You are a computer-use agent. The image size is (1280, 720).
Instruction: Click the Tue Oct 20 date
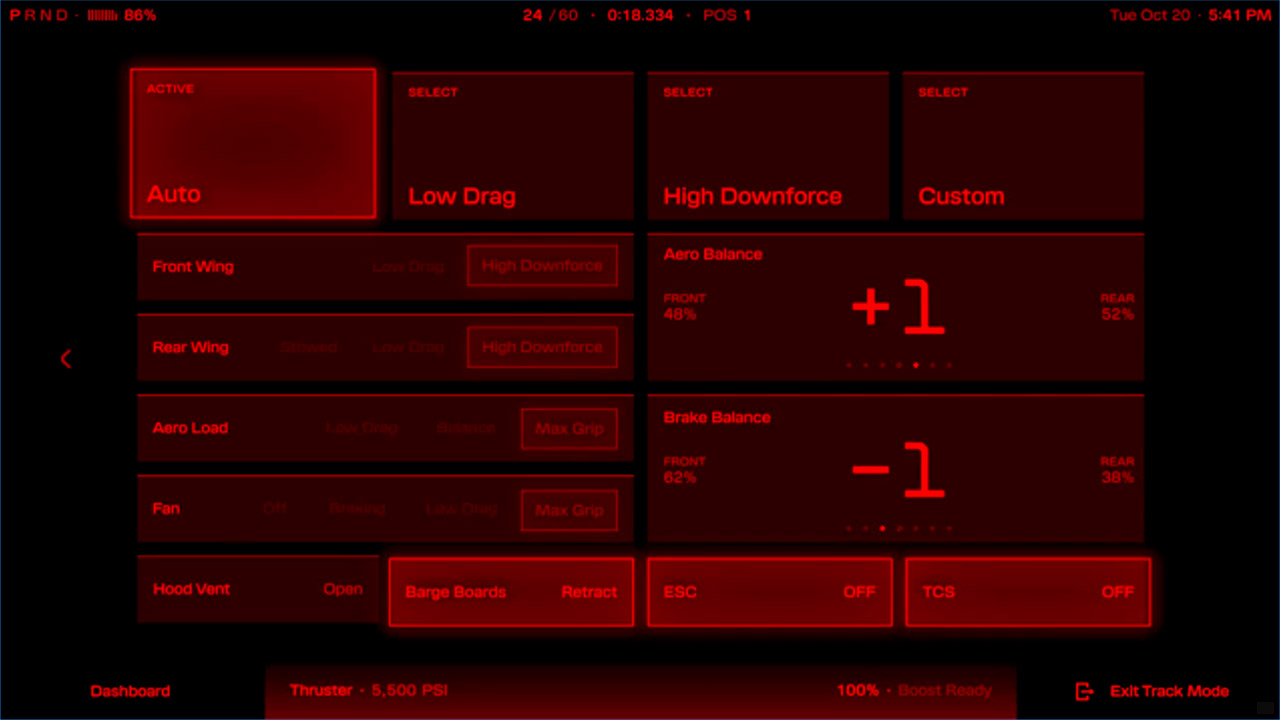(1151, 15)
